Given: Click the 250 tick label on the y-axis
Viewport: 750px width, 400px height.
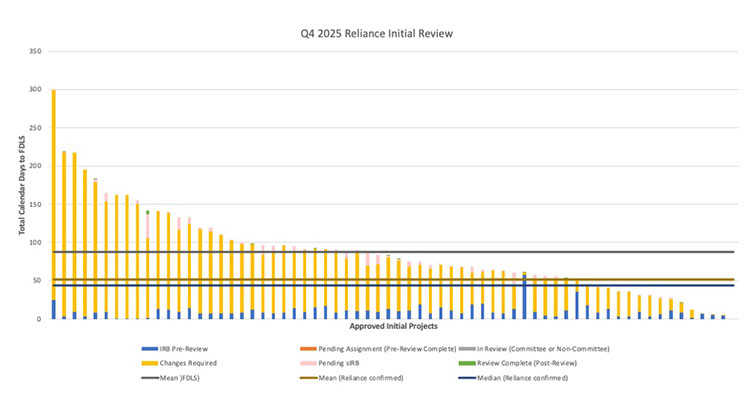Looking at the screenshot, I should 35,128.
